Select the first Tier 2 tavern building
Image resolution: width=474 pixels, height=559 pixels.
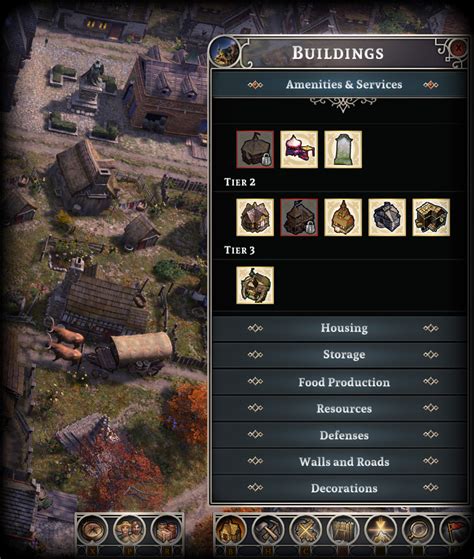255,217
